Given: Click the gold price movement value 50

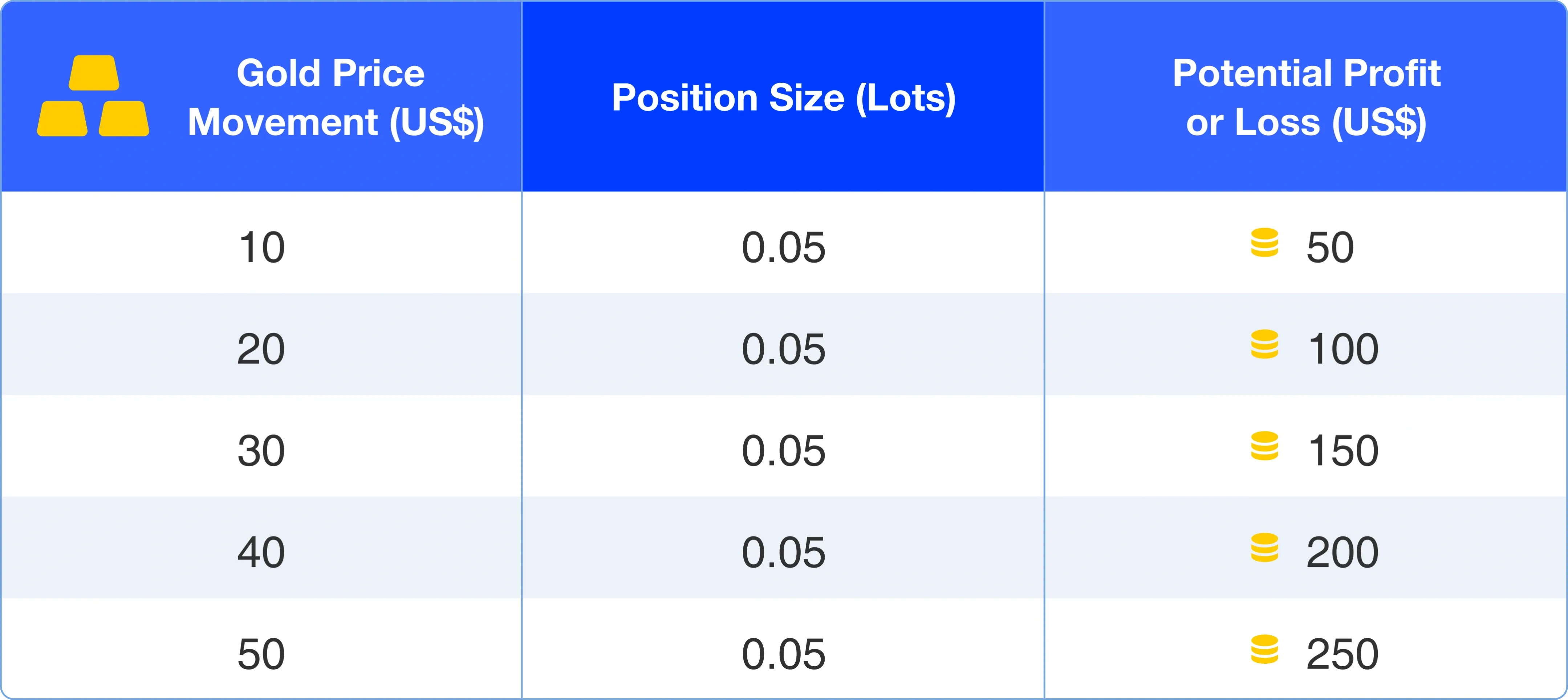Looking at the screenshot, I should [261, 654].
